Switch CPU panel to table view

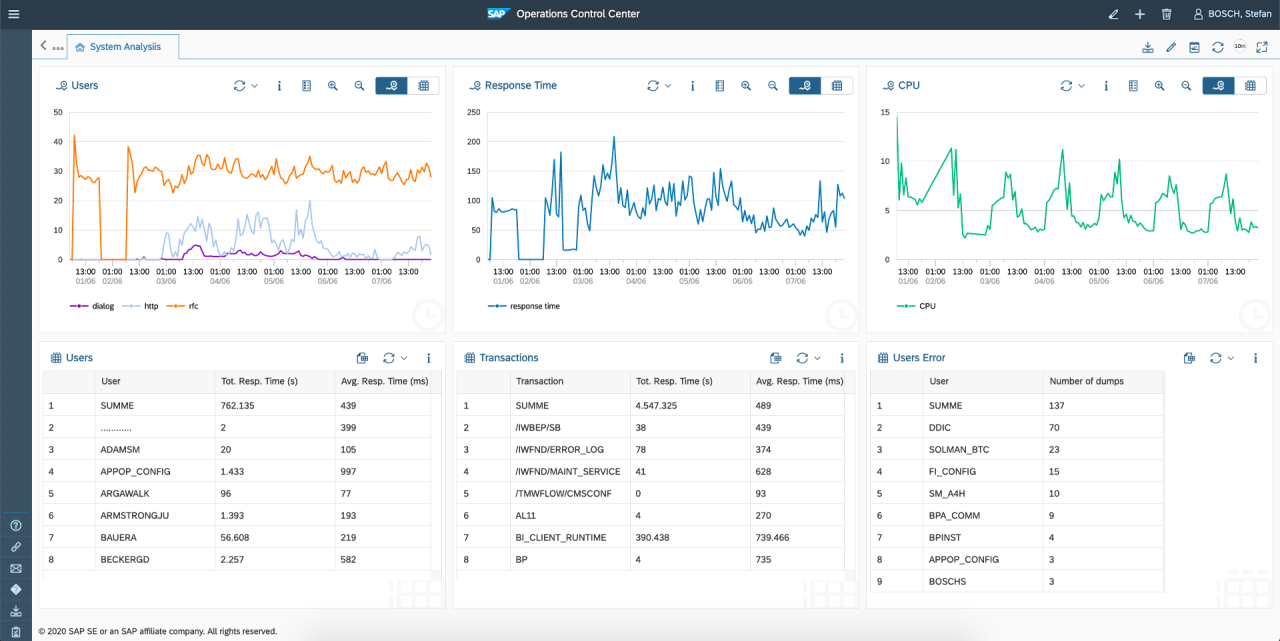[x=1250, y=86]
